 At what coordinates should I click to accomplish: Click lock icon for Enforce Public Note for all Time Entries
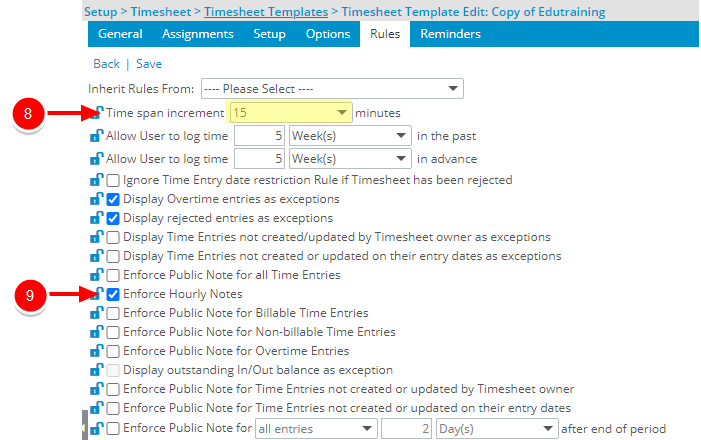97,275
